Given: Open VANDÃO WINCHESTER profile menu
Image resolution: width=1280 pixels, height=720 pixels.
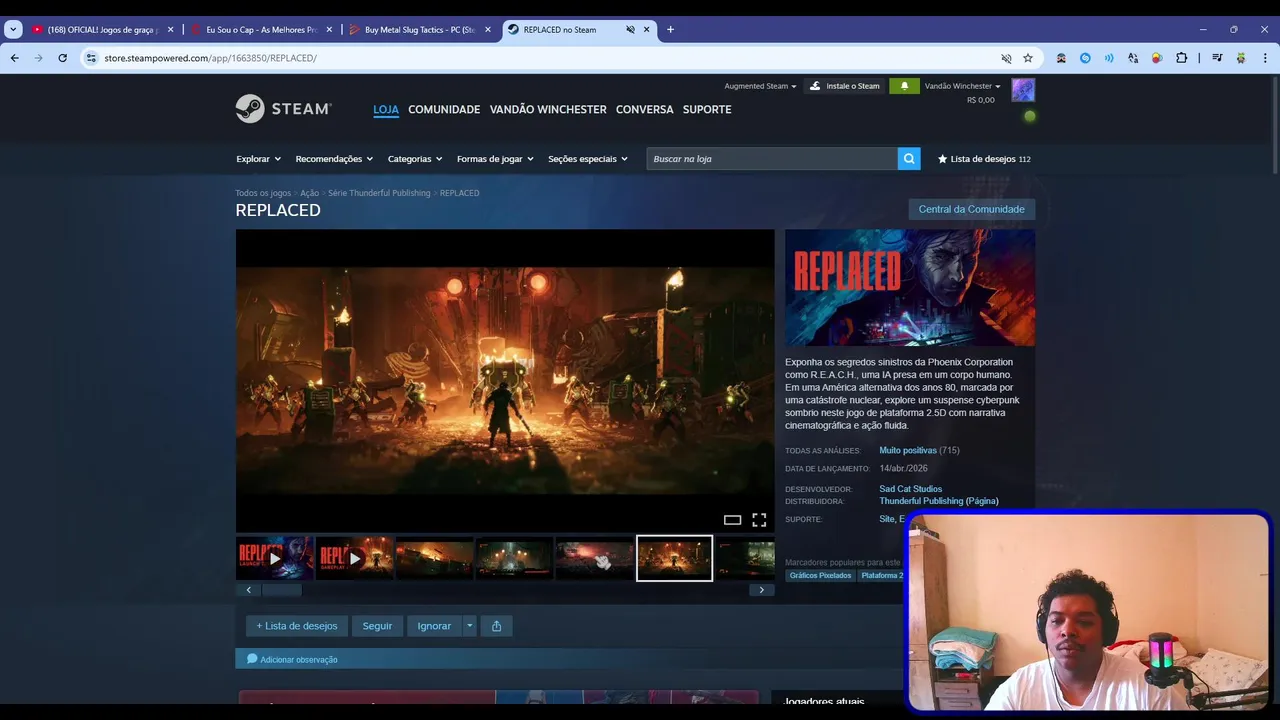Looking at the screenshot, I should click(x=548, y=109).
